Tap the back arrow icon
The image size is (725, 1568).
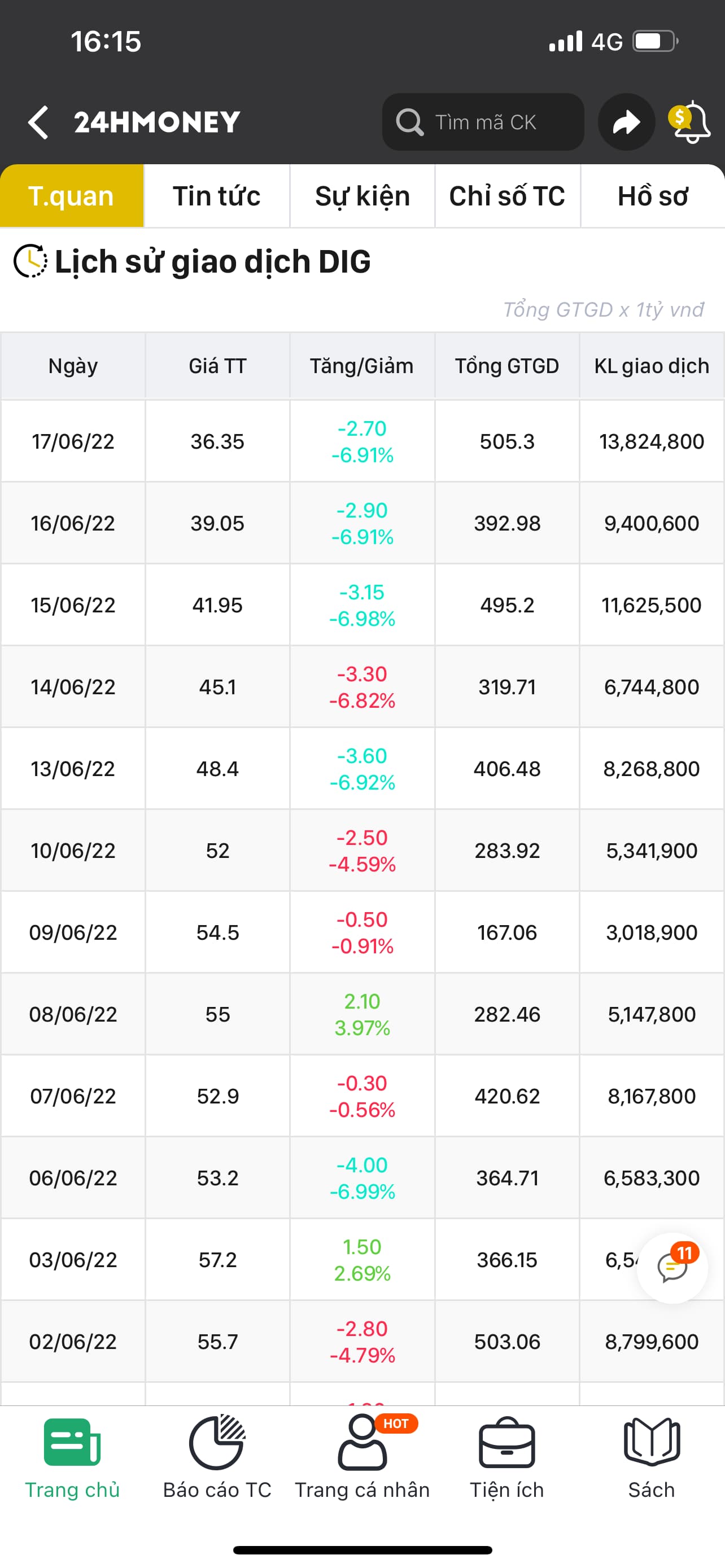point(38,122)
